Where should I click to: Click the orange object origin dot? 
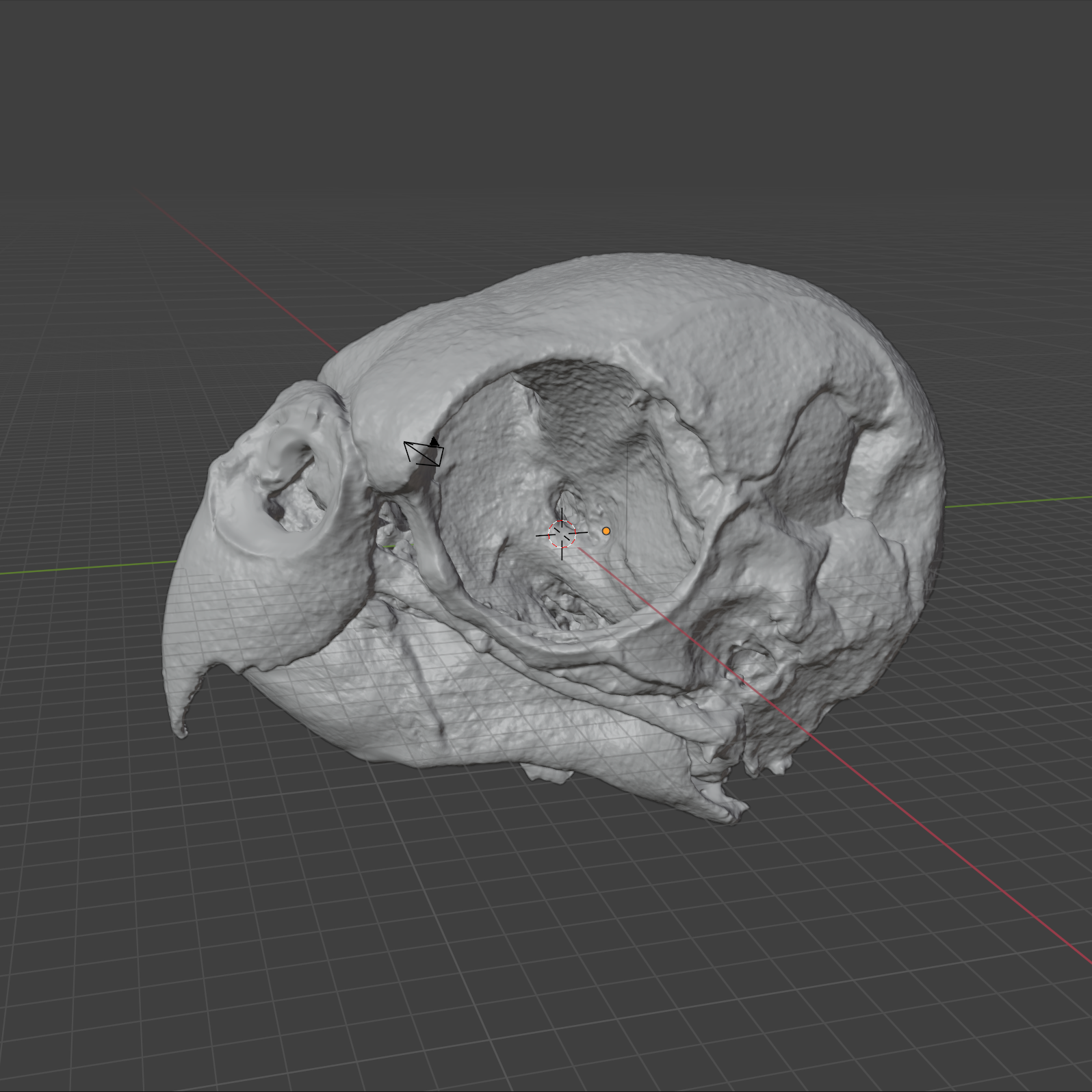click(x=606, y=531)
